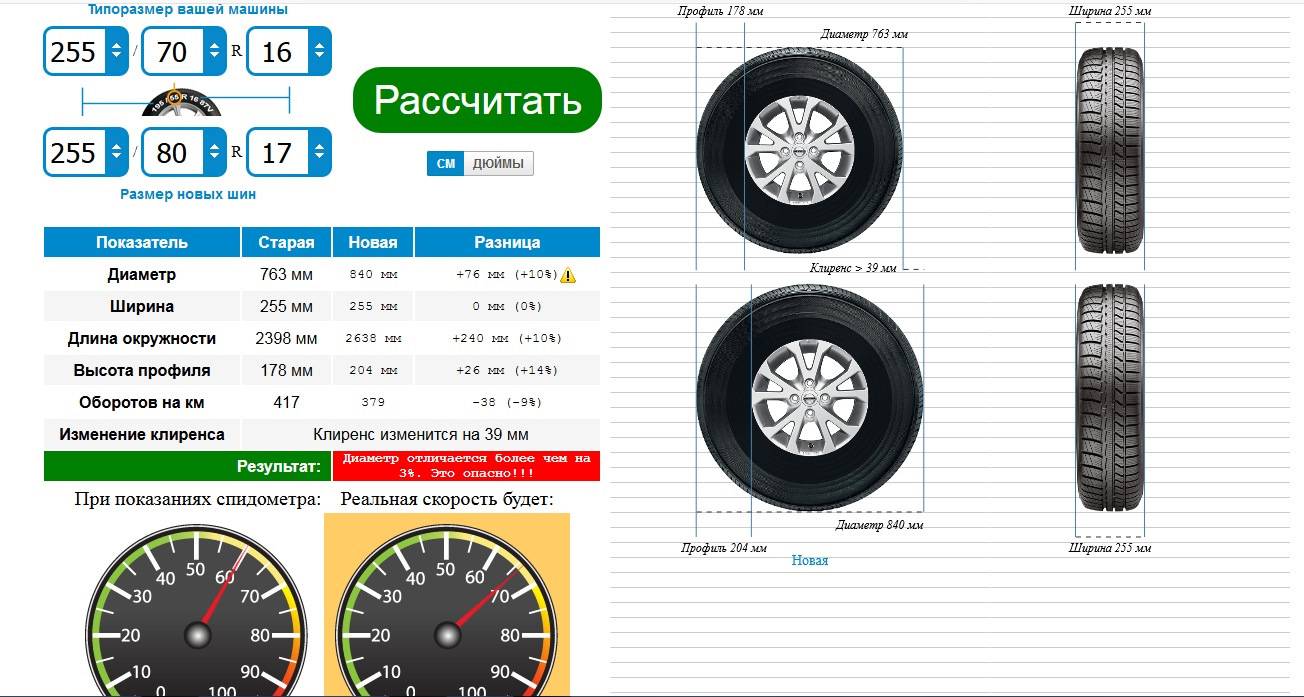Click the Клиренс > 39 мм diagram label
The image size is (1304, 697).
click(853, 268)
